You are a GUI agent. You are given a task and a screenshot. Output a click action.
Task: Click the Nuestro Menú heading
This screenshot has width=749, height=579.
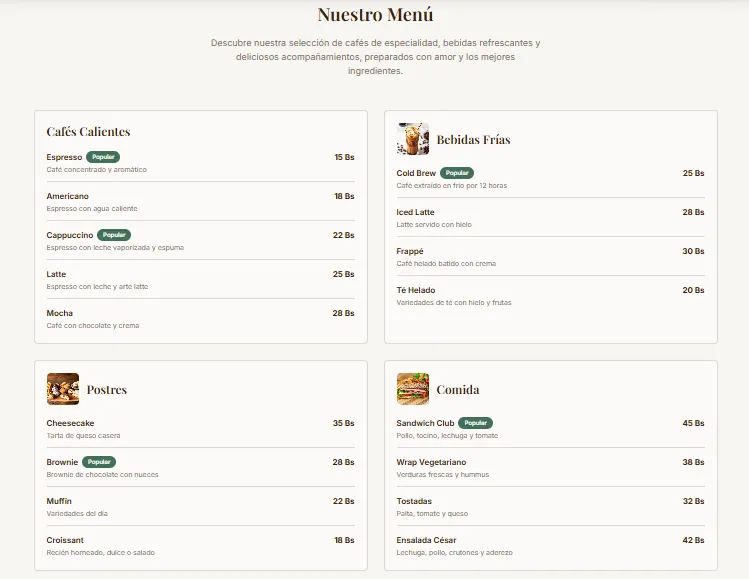click(375, 15)
